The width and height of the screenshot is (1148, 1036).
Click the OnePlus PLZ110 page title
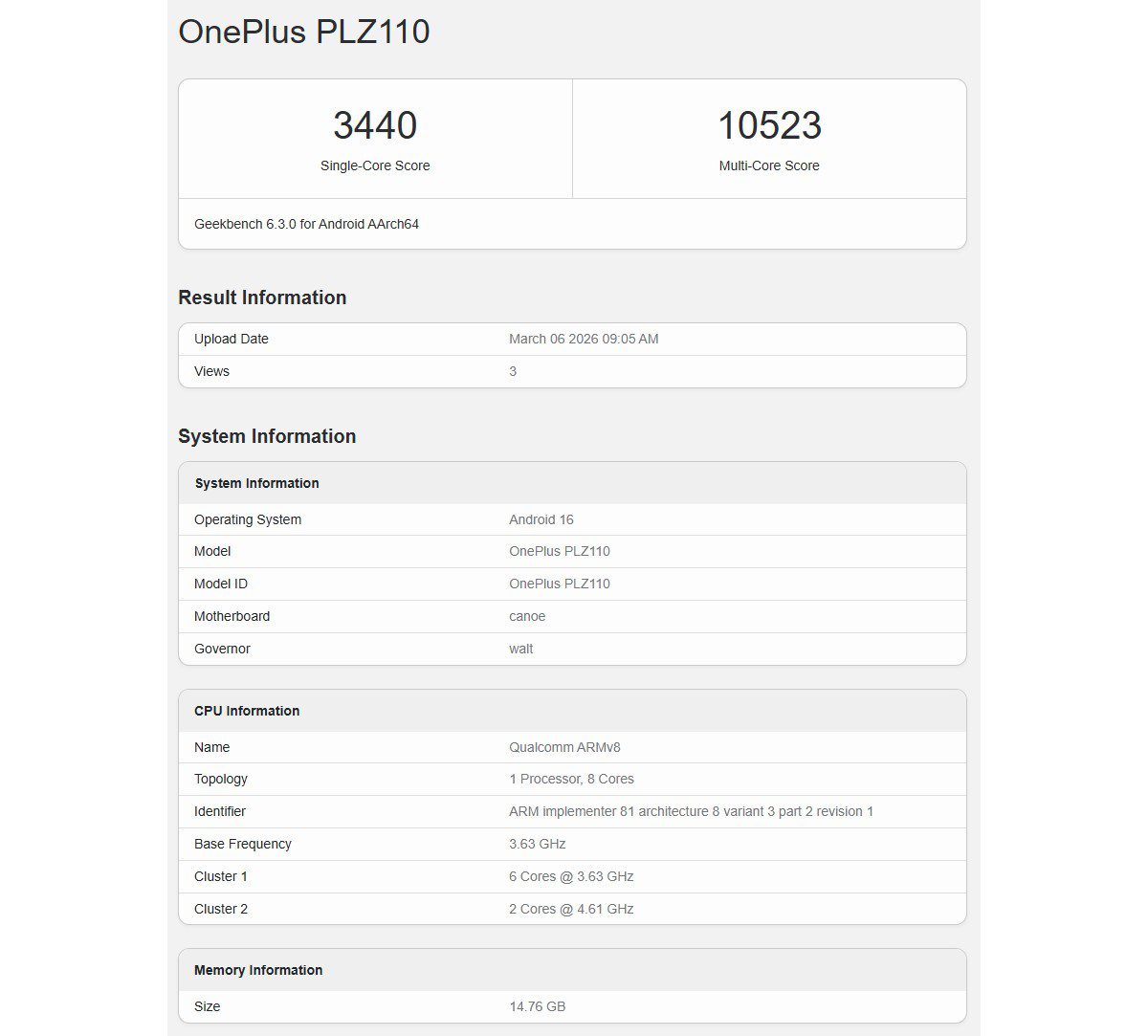coord(303,32)
